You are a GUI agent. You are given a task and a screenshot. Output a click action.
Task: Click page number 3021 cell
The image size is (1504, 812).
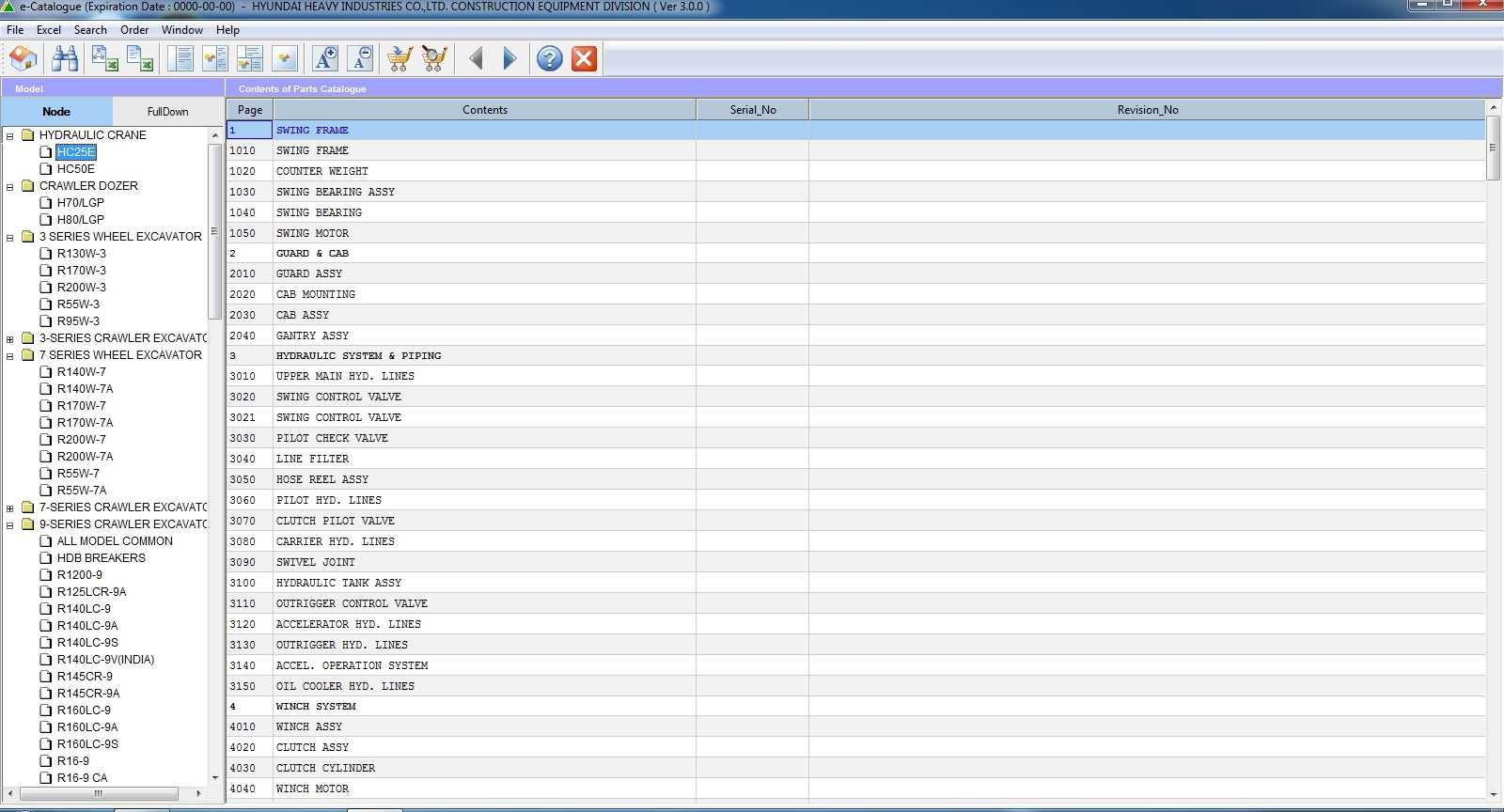tap(249, 417)
